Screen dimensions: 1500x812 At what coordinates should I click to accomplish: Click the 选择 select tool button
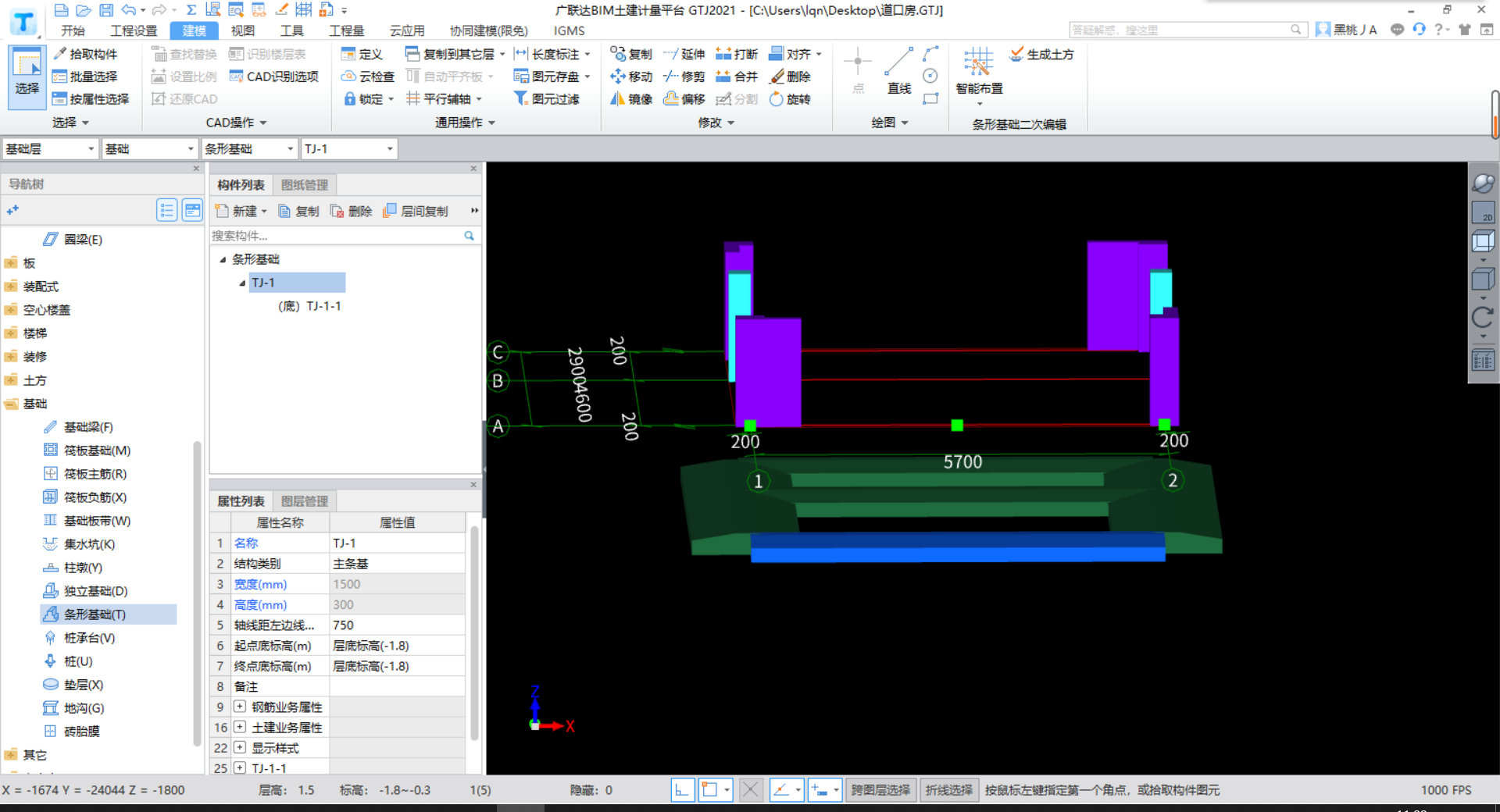(27, 77)
